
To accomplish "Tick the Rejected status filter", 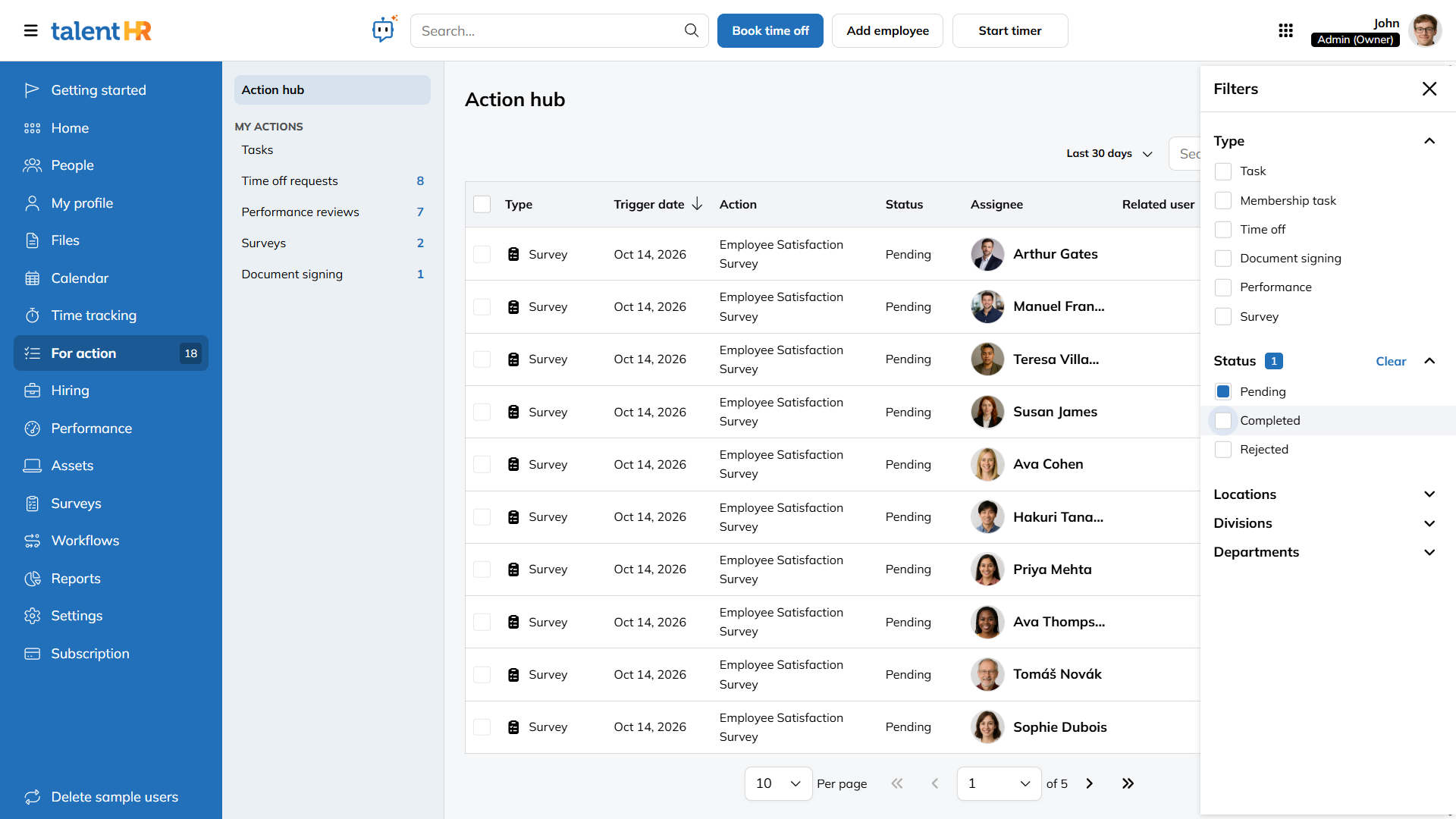I will [x=1222, y=449].
